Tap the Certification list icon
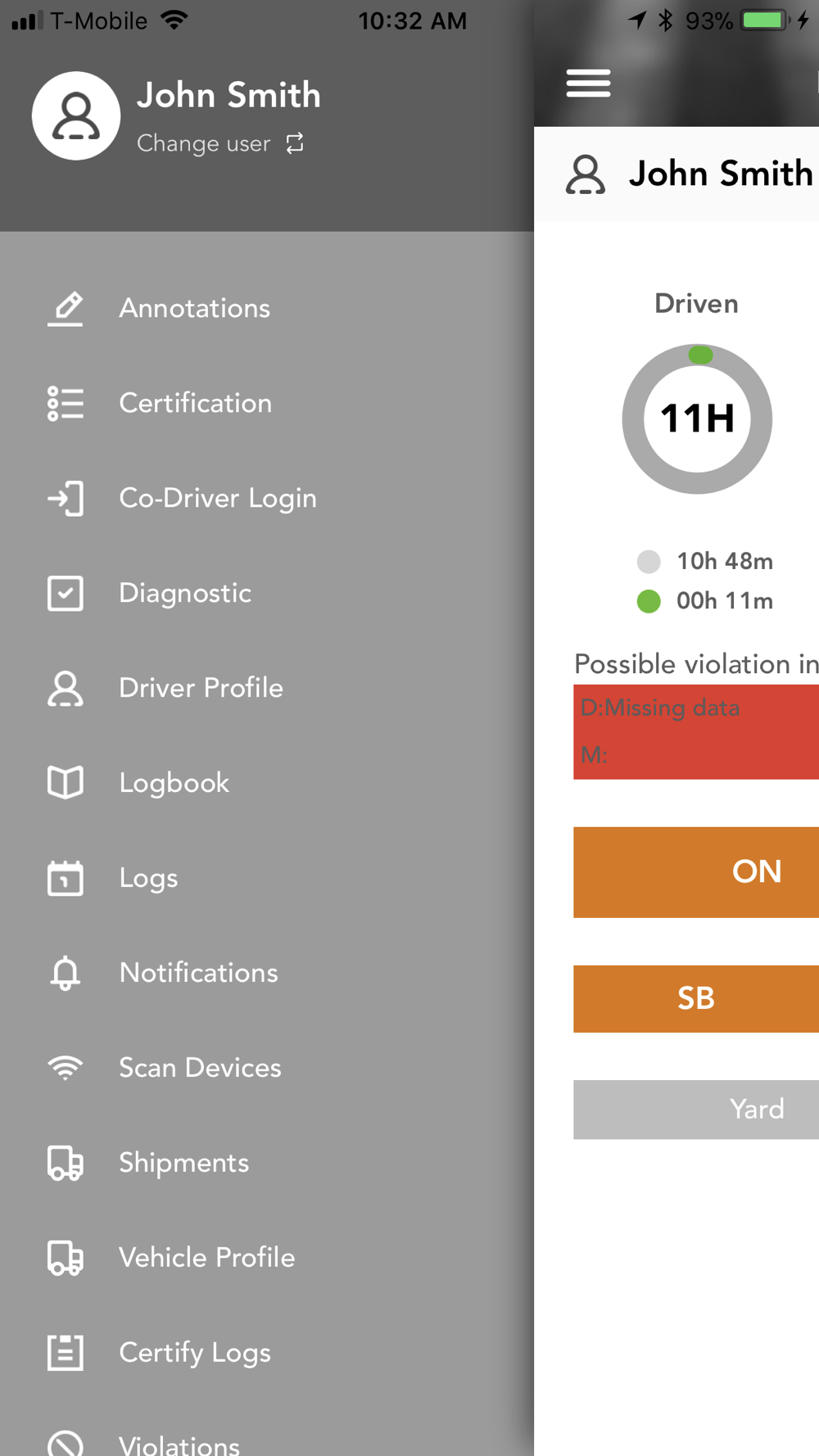 tap(65, 404)
